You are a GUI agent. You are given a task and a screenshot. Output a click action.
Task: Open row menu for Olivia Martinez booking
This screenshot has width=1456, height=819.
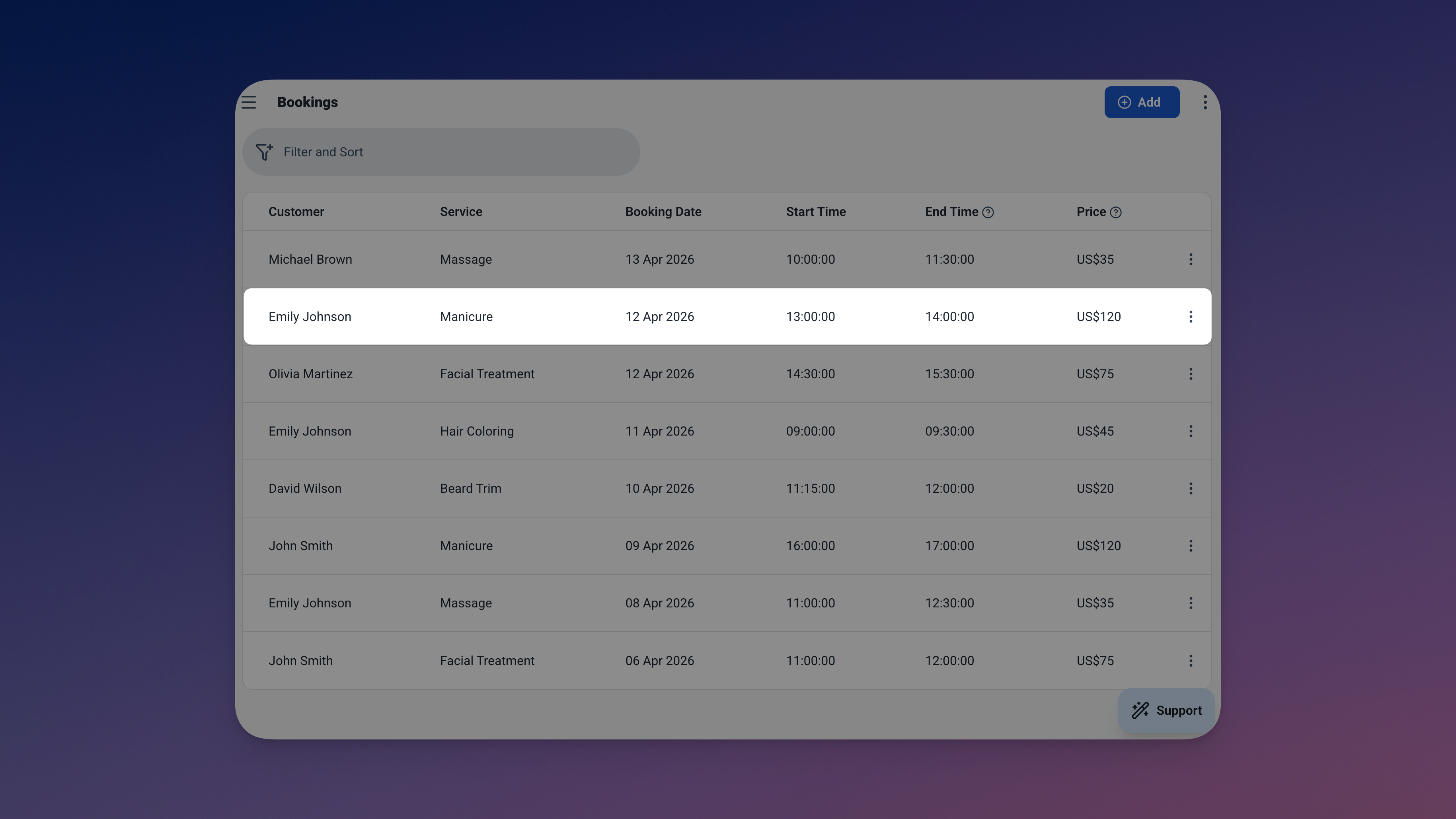(1190, 374)
